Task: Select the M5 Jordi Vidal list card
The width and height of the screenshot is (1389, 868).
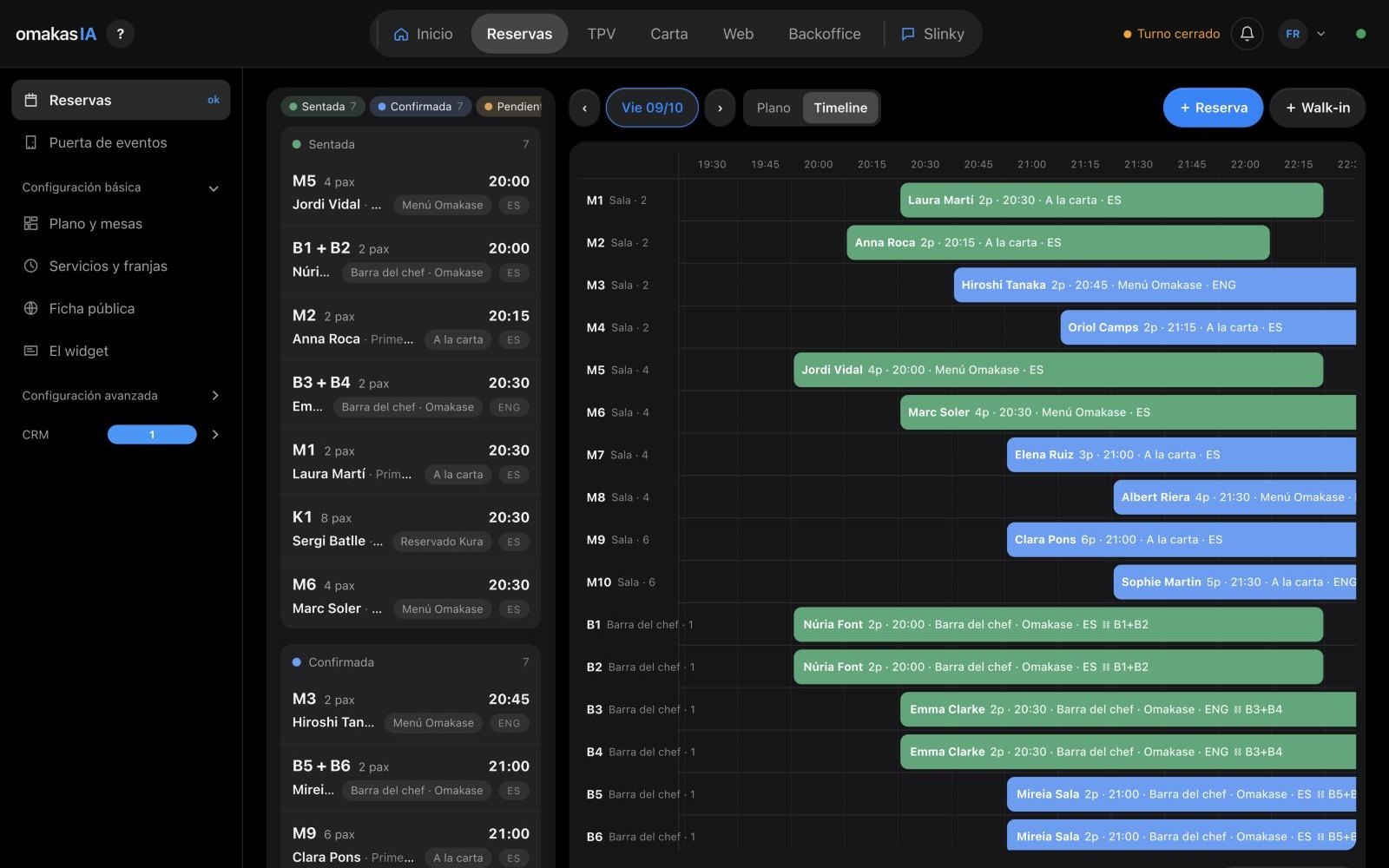Action: click(x=411, y=193)
